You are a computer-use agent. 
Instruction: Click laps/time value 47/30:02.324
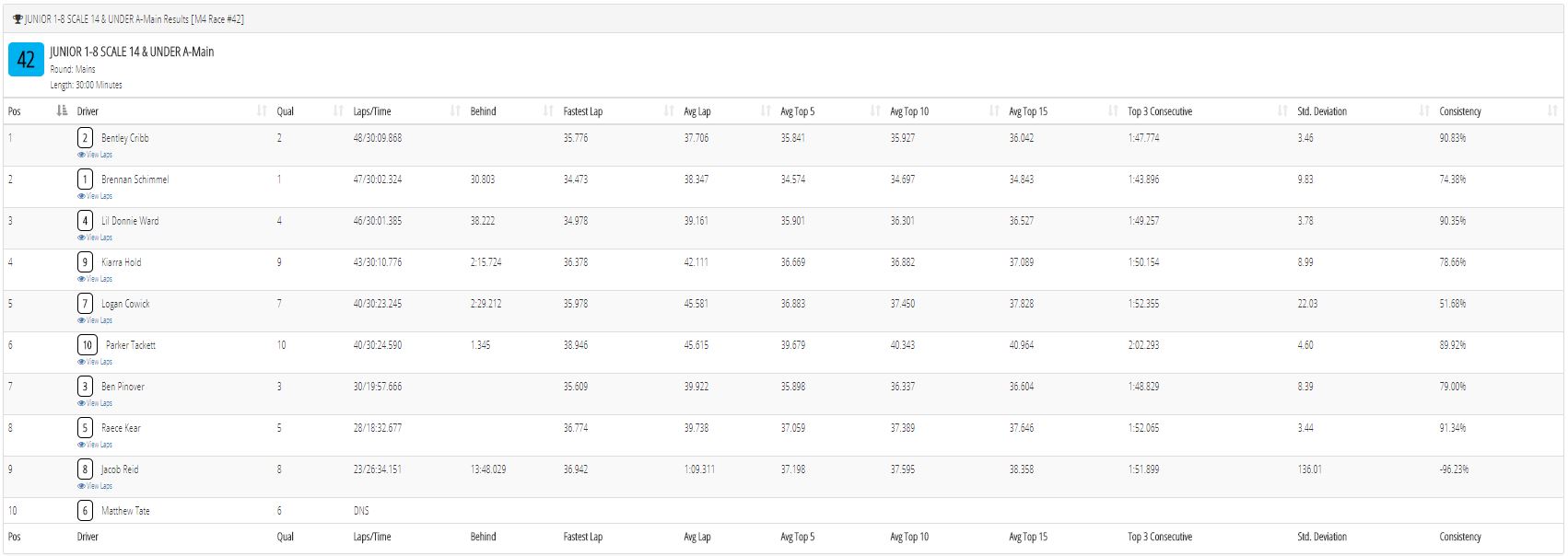(378, 180)
